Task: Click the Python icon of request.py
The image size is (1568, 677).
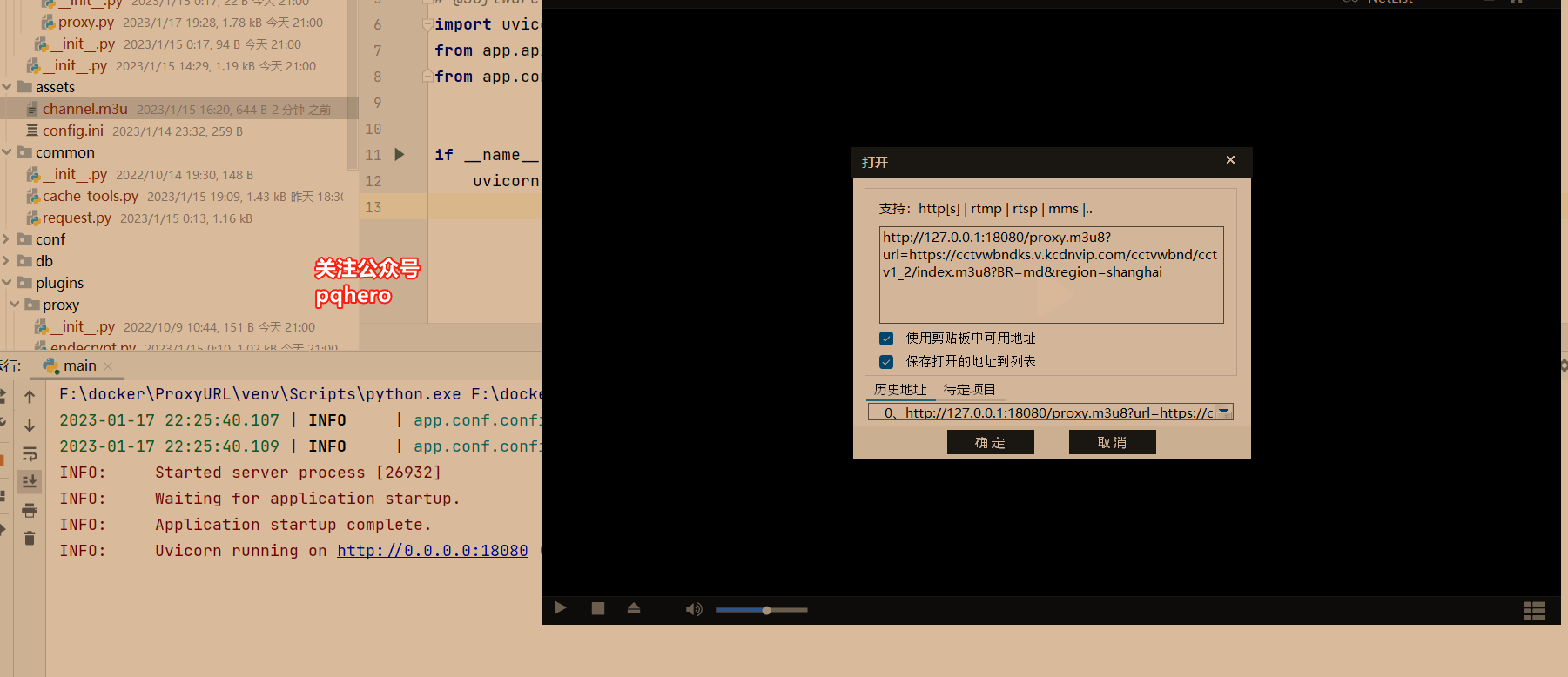Action: (33, 218)
